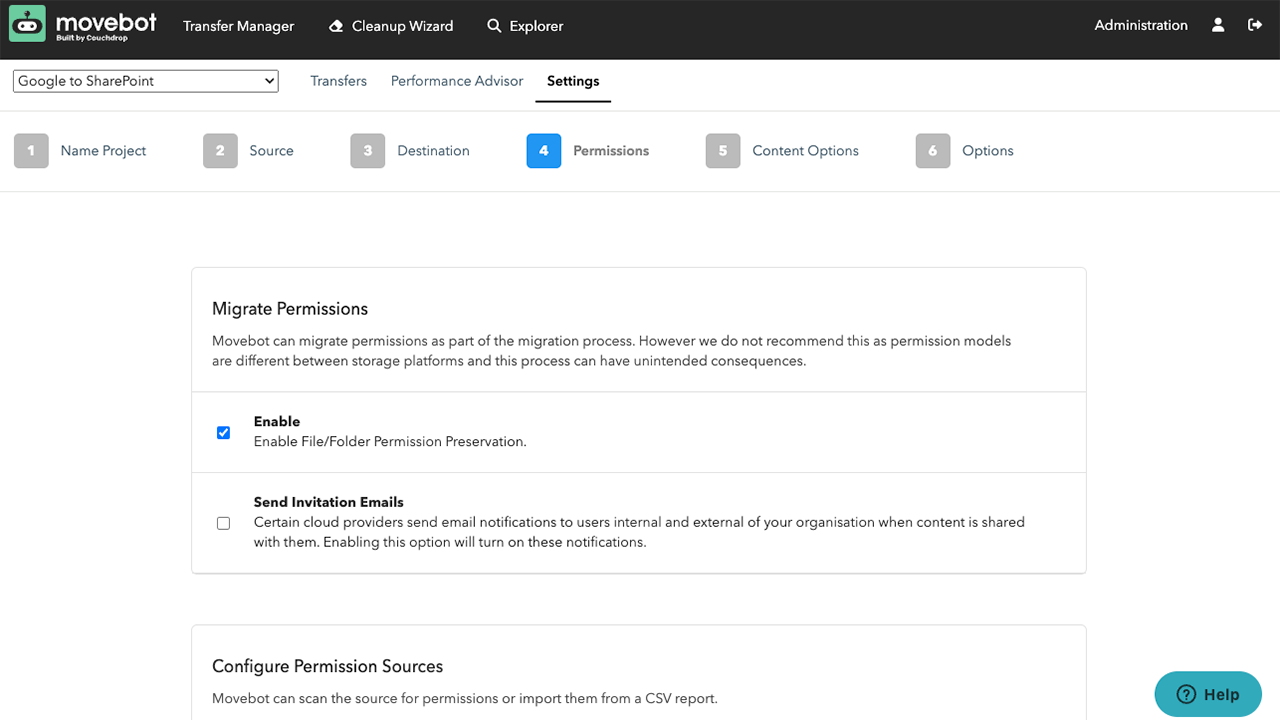Go to the Transfer Manager page
This screenshot has height=720, width=1280.
[238, 26]
